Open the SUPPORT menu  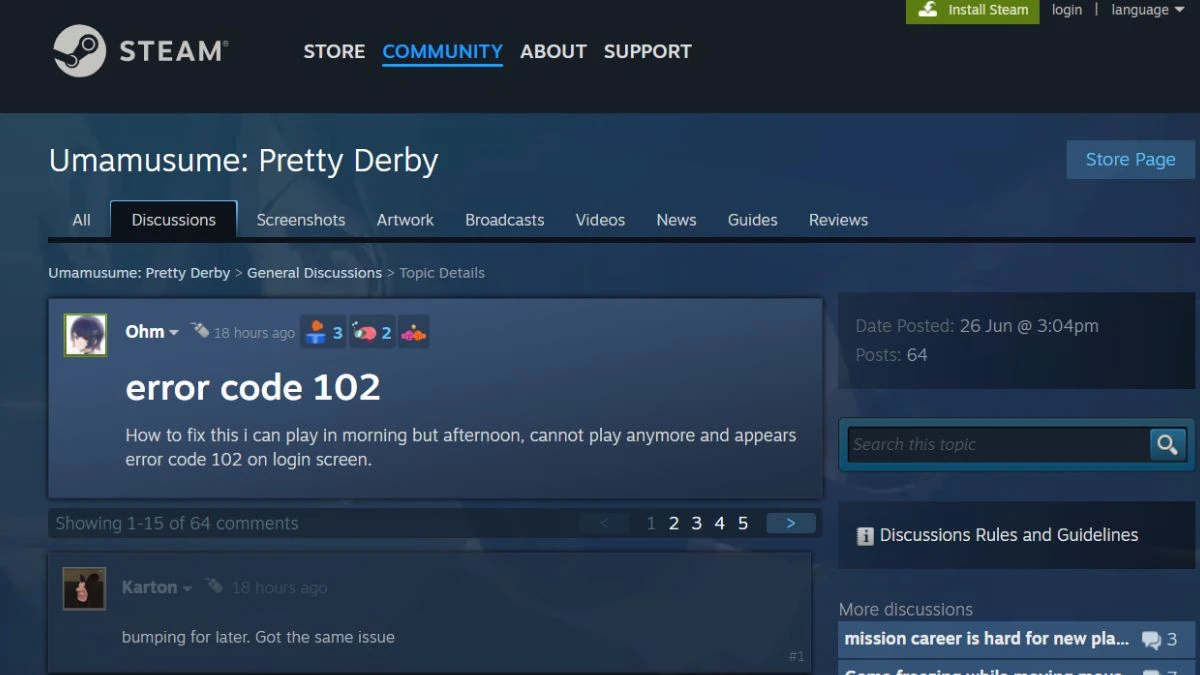coord(647,51)
